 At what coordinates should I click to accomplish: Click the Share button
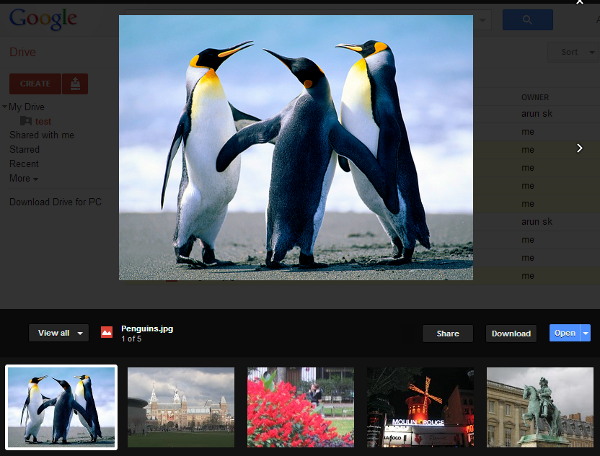coord(448,334)
